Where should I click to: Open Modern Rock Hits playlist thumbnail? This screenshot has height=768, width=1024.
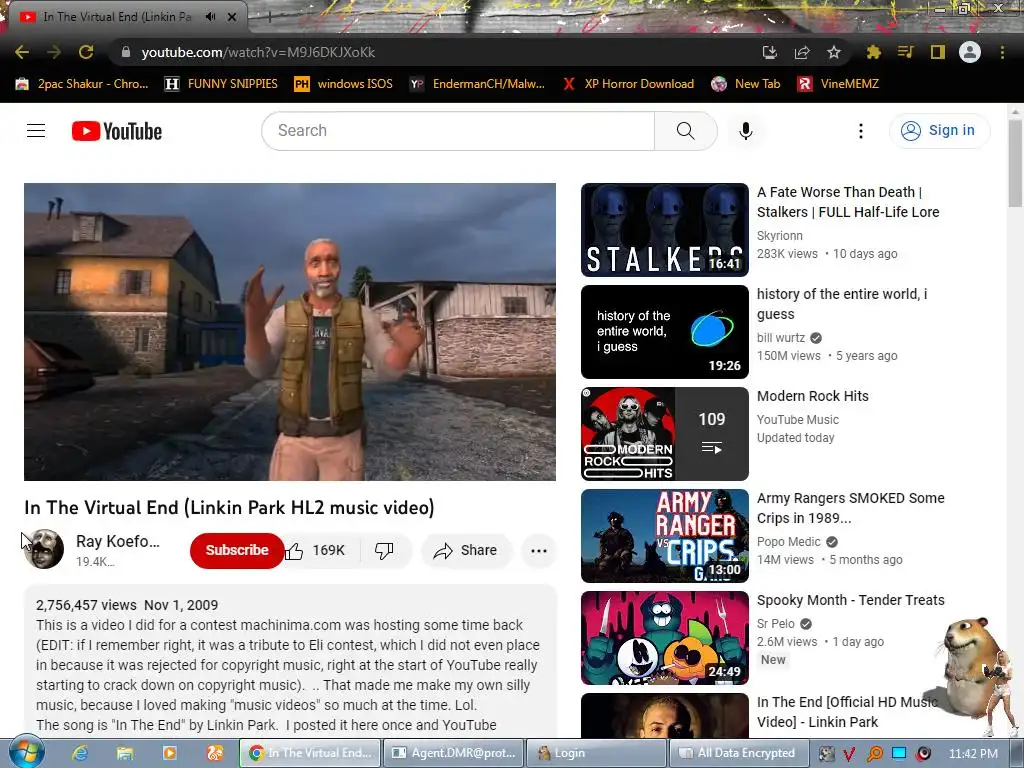tap(665, 434)
